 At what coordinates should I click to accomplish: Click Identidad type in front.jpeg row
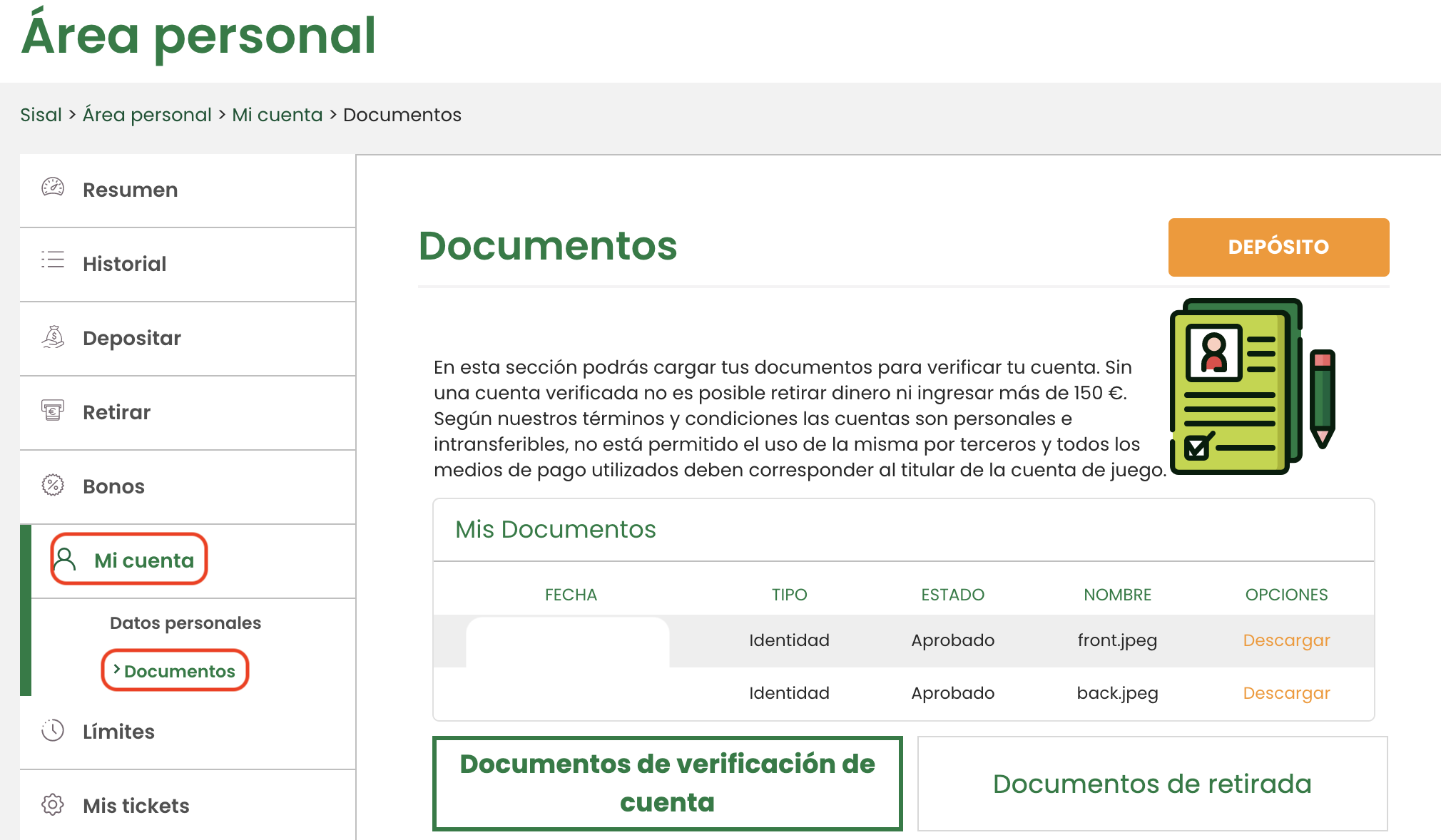click(789, 640)
